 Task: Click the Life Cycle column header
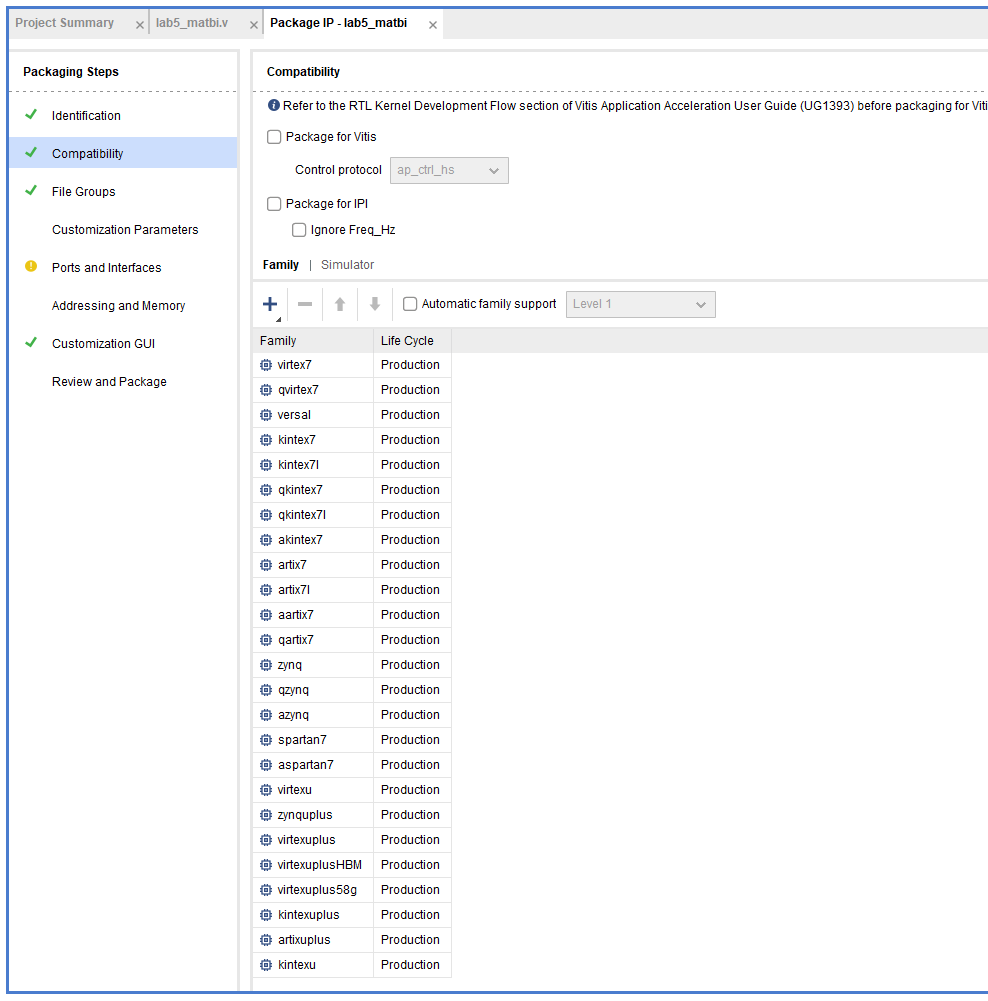coord(412,341)
